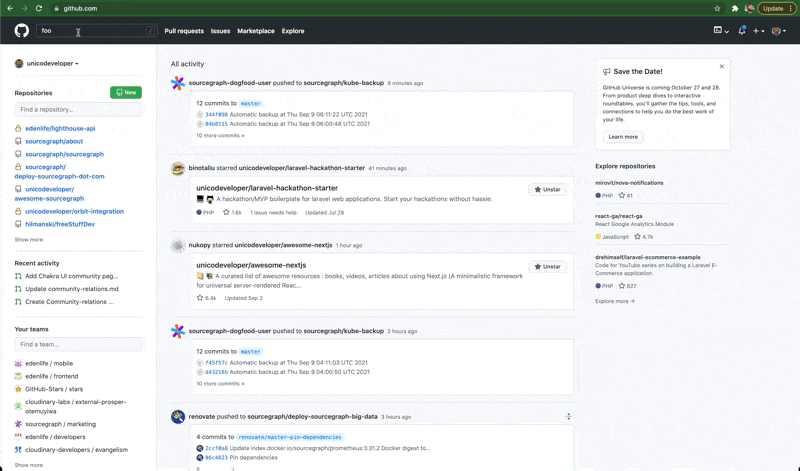Unstar laravel-hackathon-starter

[x=547, y=189]
